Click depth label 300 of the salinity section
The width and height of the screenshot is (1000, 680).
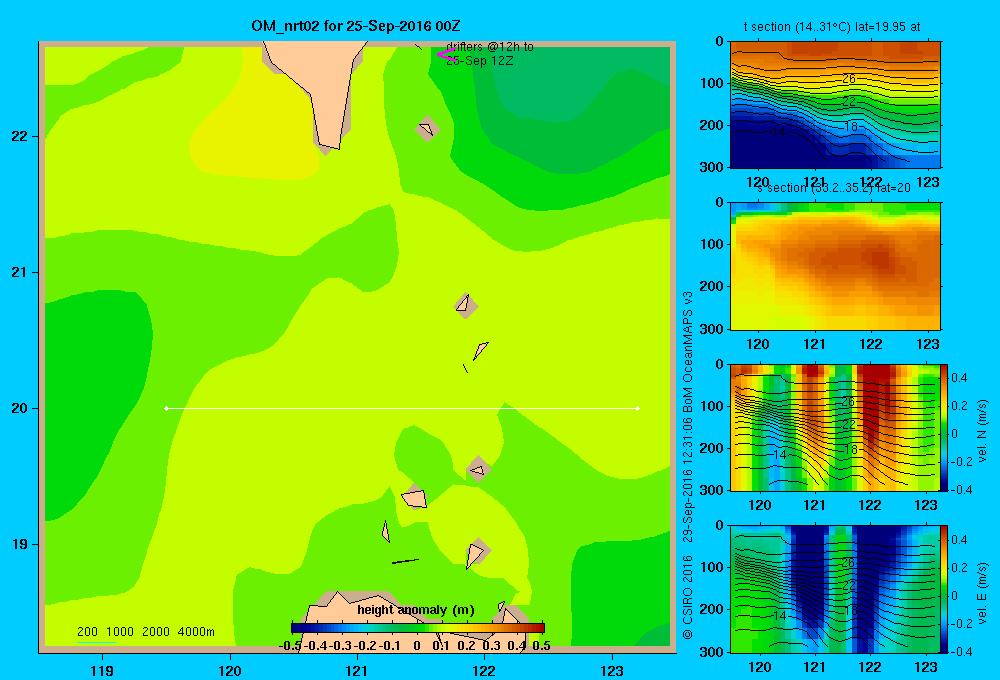(713, 329)
